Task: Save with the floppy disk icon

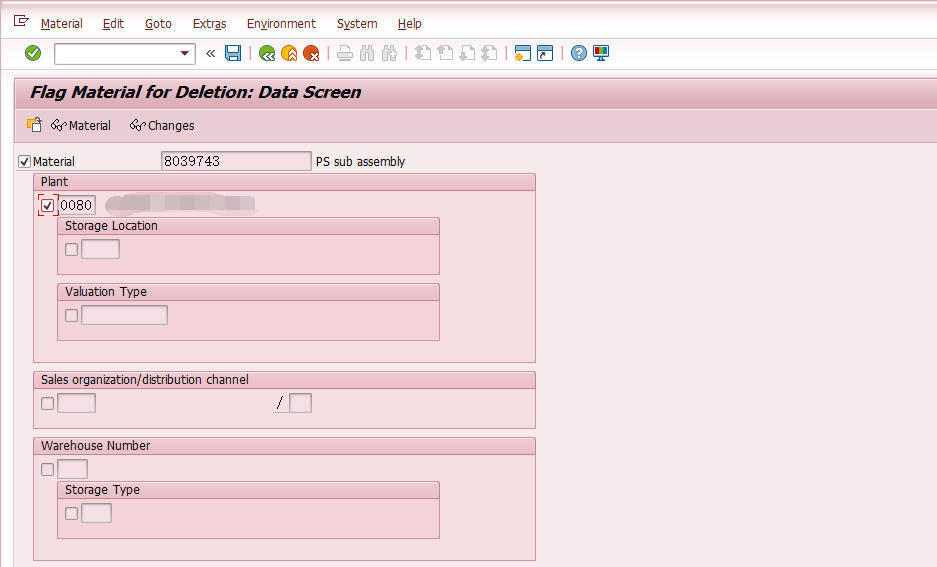Action: pos(233,53)
